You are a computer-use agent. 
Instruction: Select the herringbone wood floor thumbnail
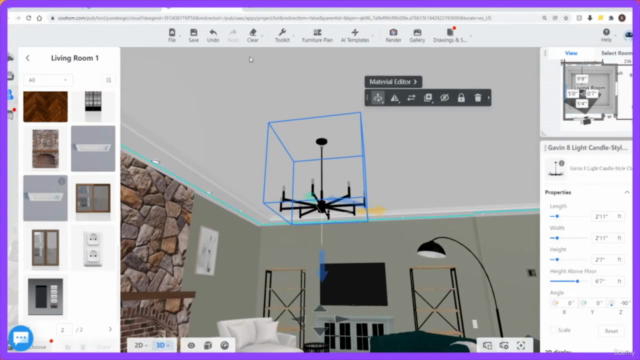(45, 107)
